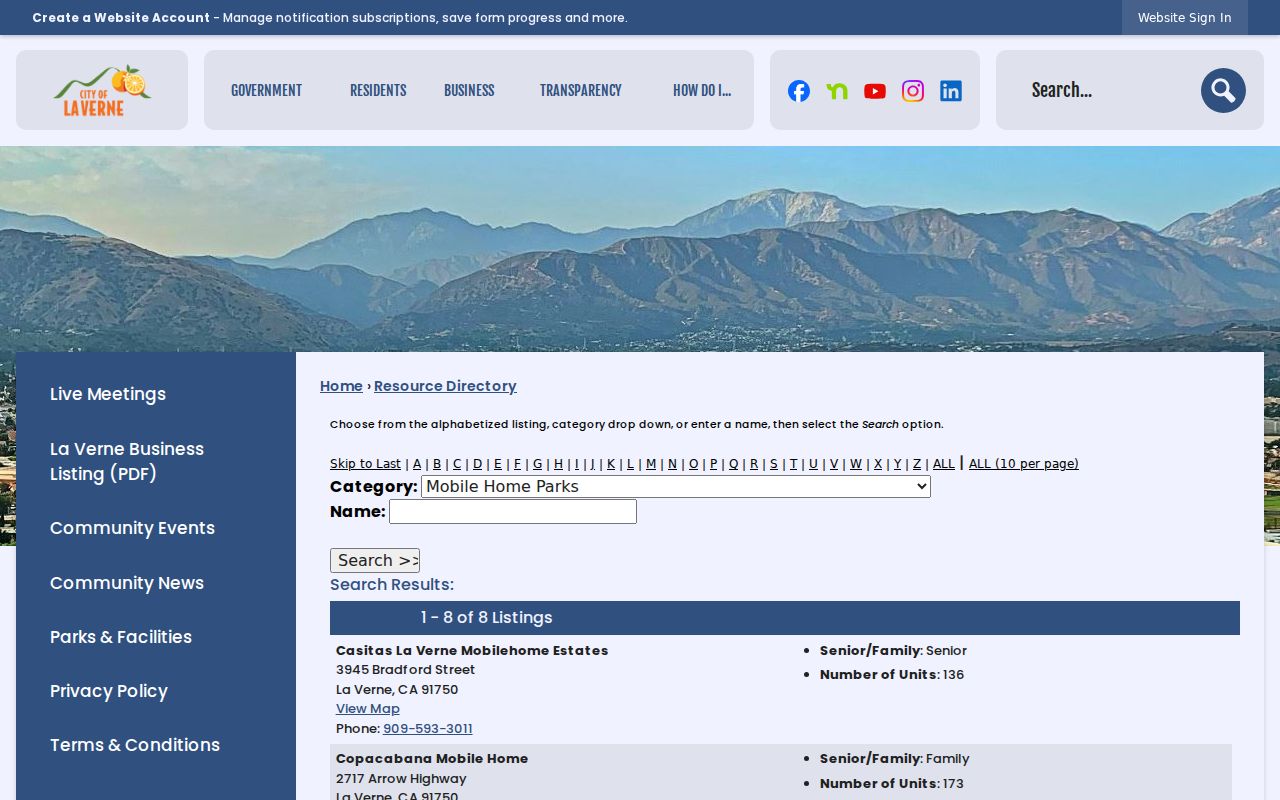Open the Nextdoor social icon
This screenshot has width=1280, height=800.
[837, 91]
